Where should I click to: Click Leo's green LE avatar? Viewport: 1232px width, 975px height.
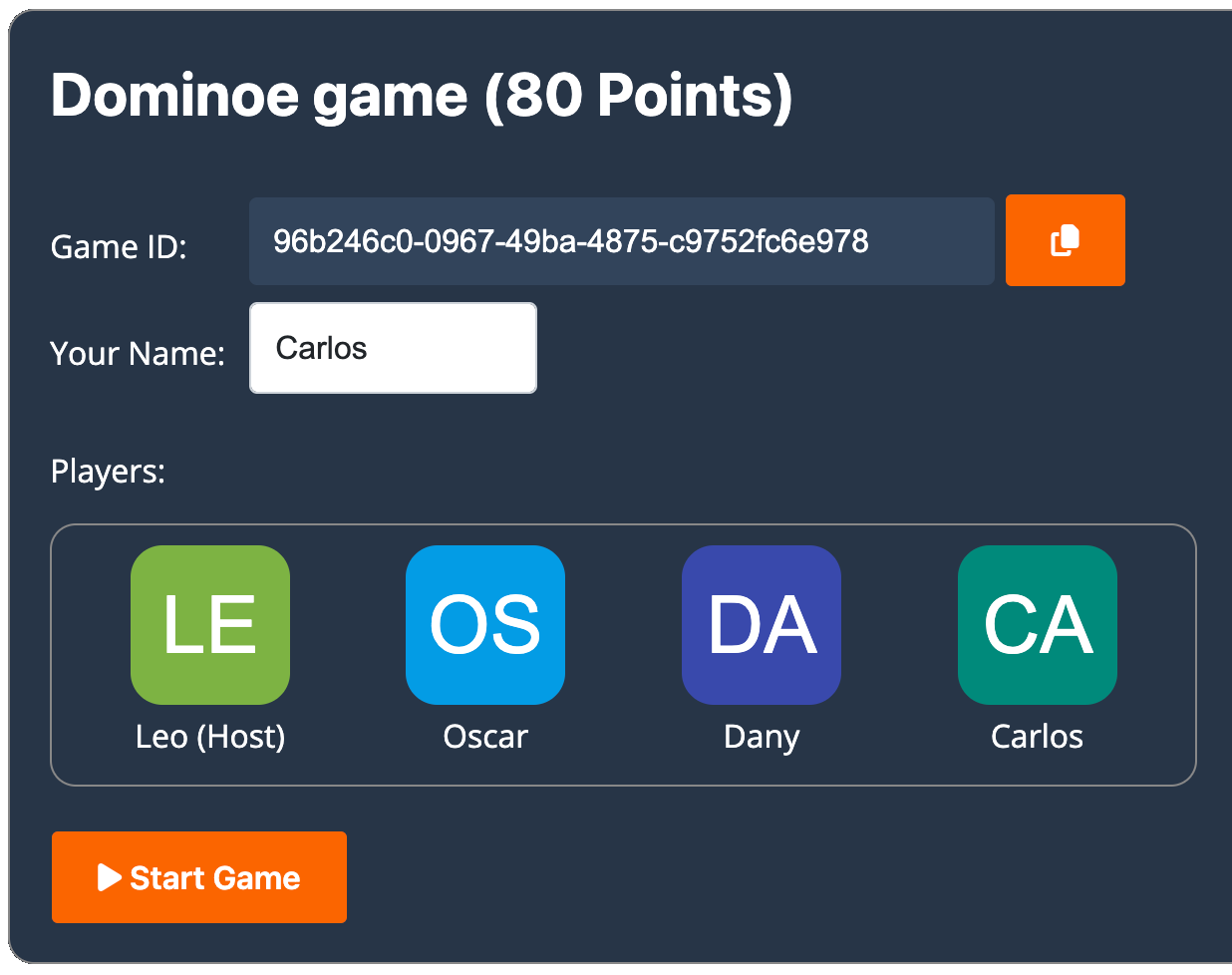click(x=210, y=625)
